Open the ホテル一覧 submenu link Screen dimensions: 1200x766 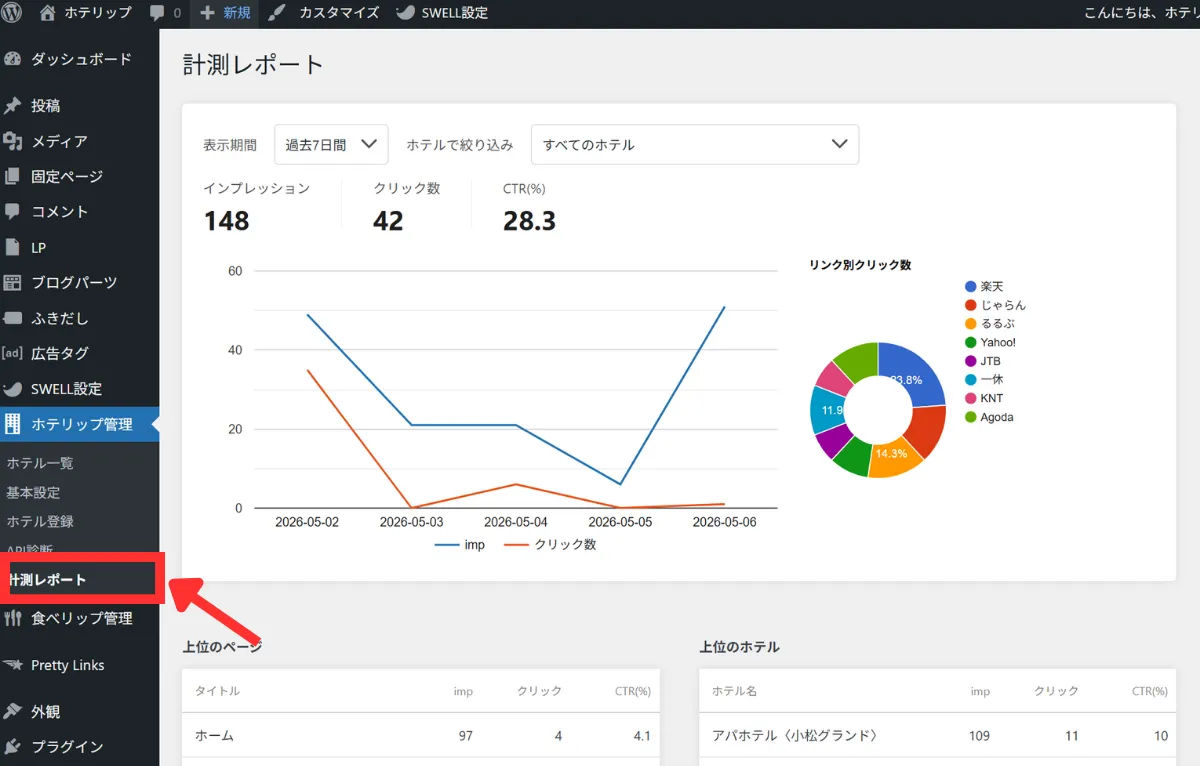40,463
